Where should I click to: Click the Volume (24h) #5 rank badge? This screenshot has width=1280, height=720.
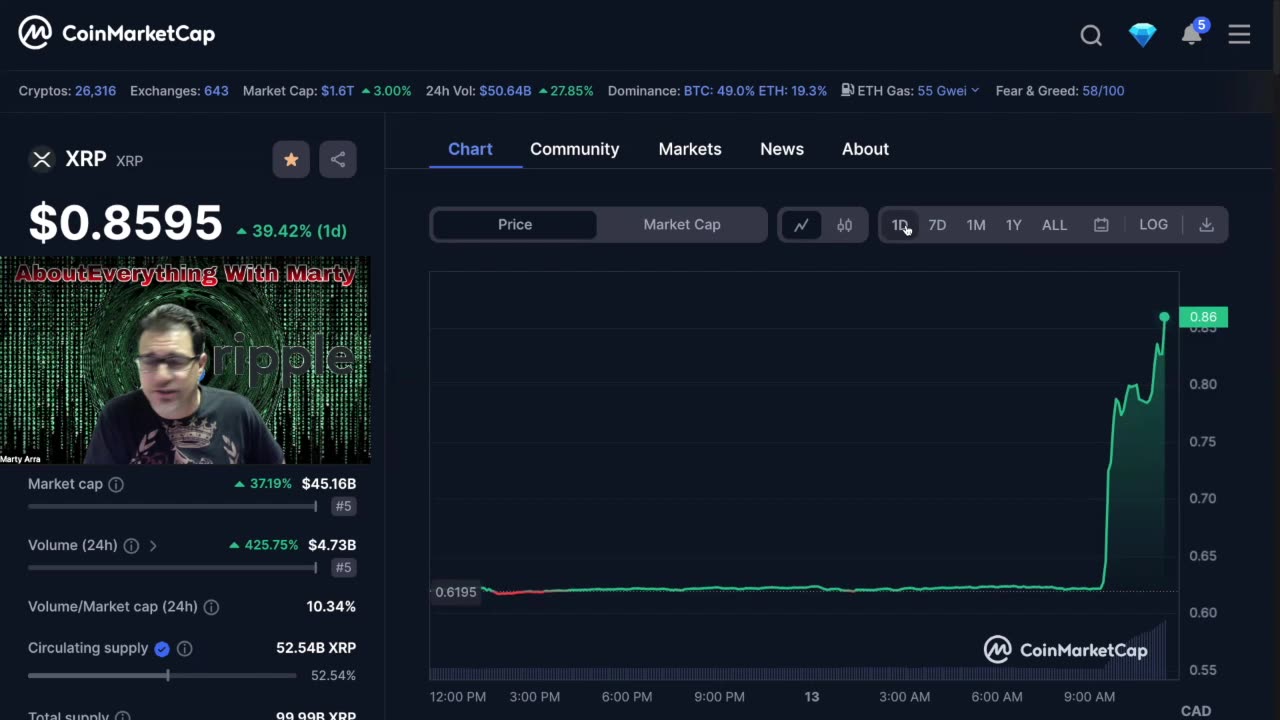(343, 568)
